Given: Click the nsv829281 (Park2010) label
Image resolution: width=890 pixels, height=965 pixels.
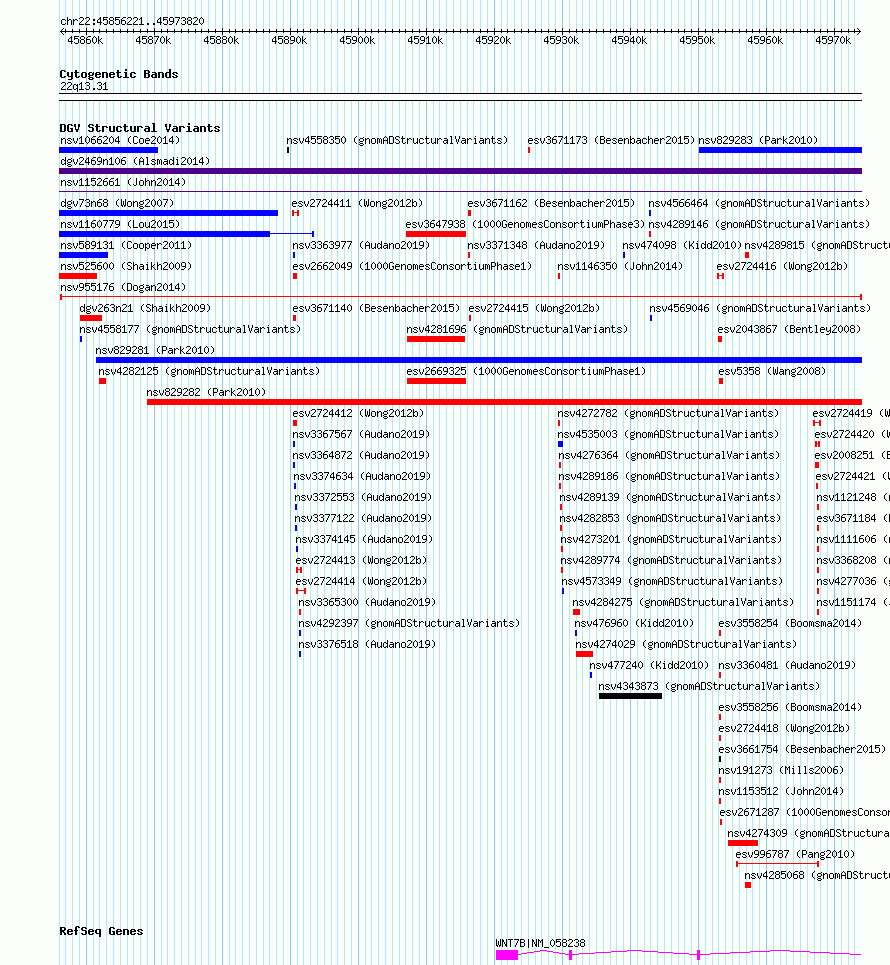Looking at the screenshot, I should tap(155, 350).
